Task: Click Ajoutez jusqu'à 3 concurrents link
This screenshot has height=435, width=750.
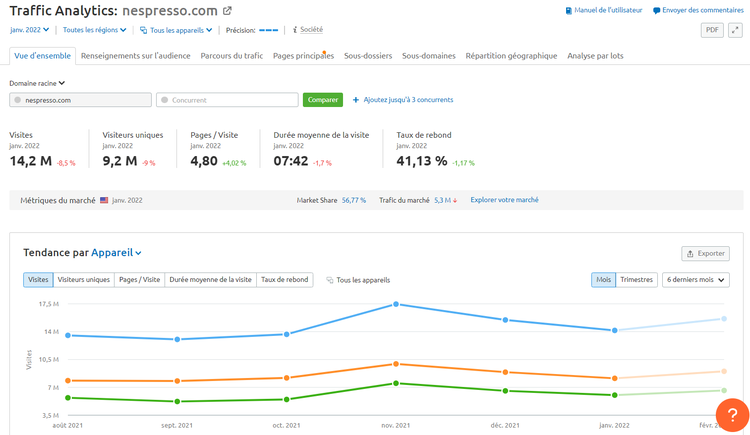Action: [408, 100]
